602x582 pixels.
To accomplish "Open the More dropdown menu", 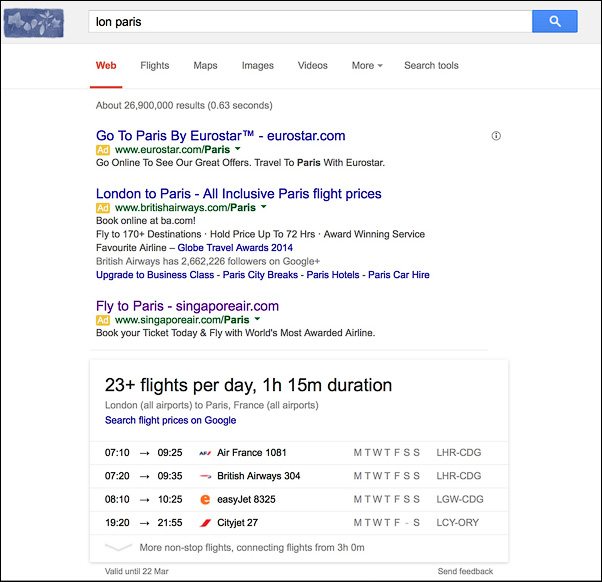I will pyautogui.click(x=367, y=66).
